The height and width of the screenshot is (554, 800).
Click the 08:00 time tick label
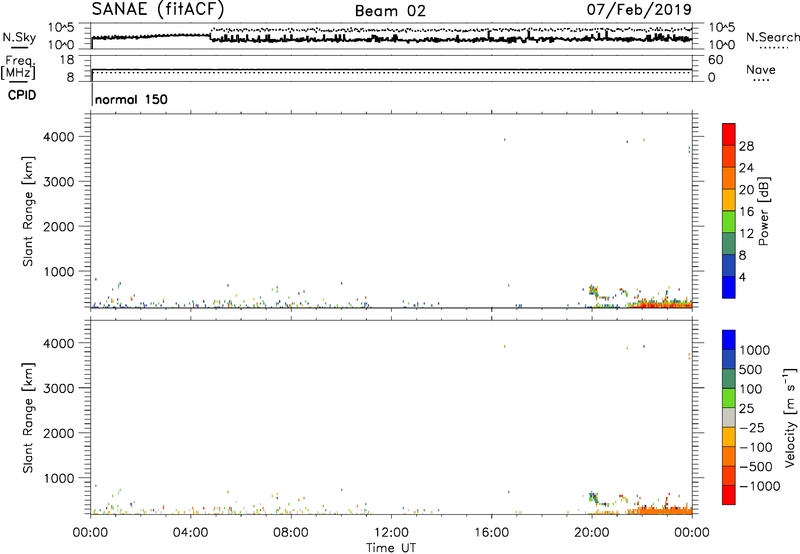pyautogui.click(x=291, y=533)
